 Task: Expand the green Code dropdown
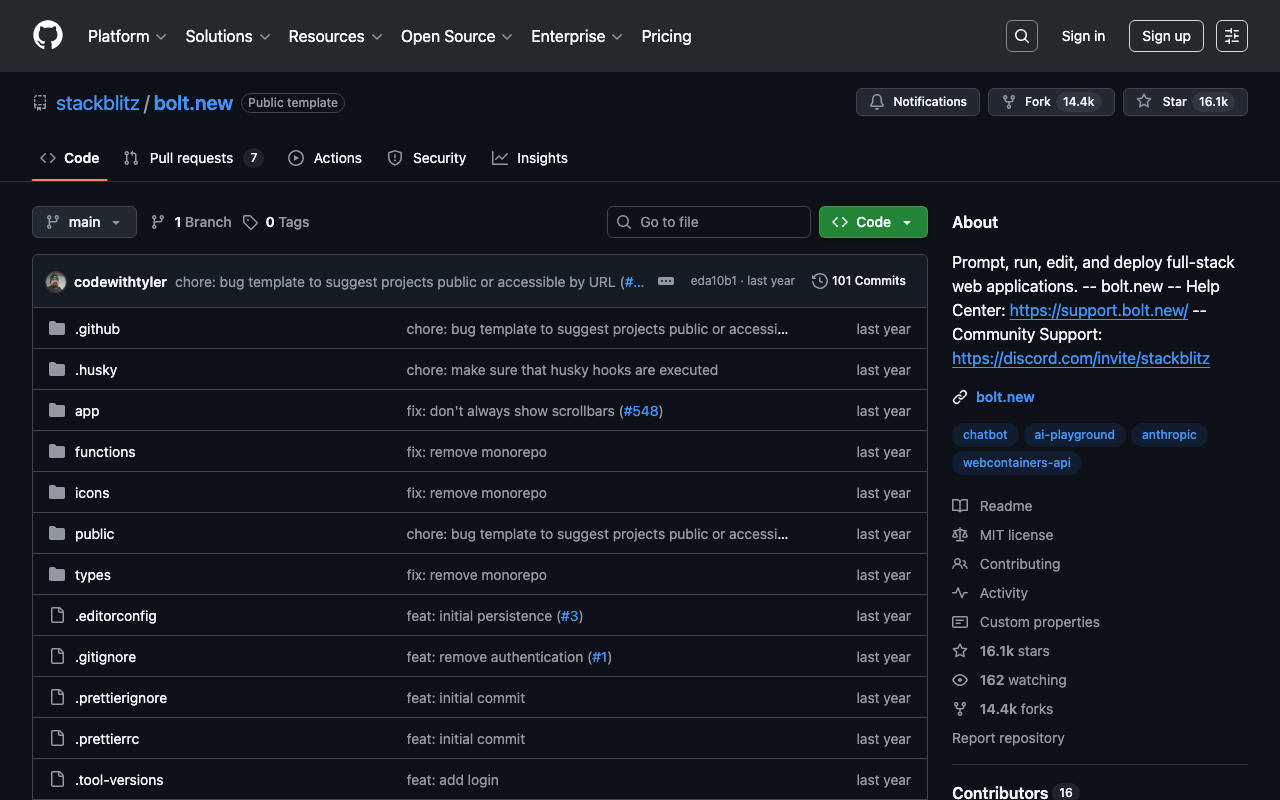coord(872,222)
